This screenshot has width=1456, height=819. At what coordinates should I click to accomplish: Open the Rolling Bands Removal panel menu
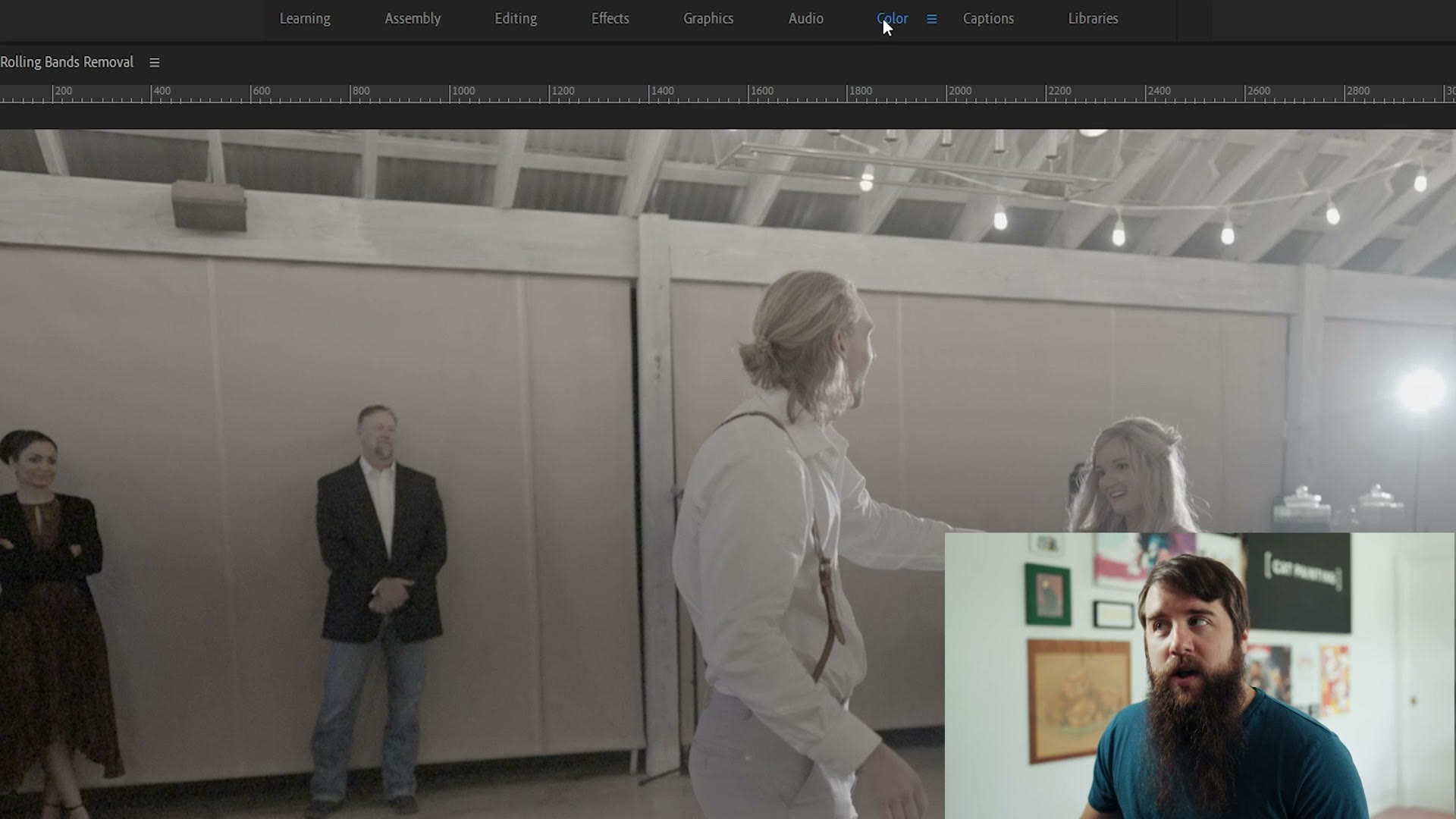coord(154,63)
